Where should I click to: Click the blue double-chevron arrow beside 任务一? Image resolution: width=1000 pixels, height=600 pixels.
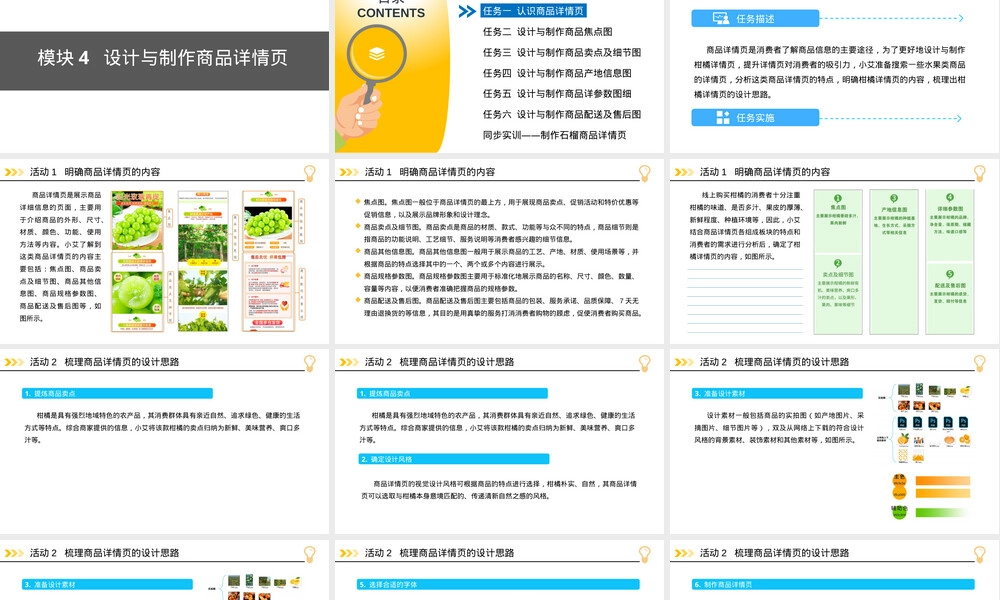point(467,11)
